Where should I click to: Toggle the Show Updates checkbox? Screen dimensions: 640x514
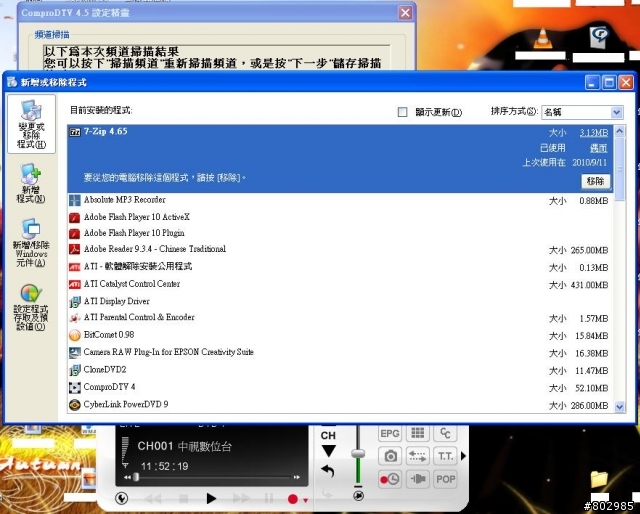click(x=402, y=112)
